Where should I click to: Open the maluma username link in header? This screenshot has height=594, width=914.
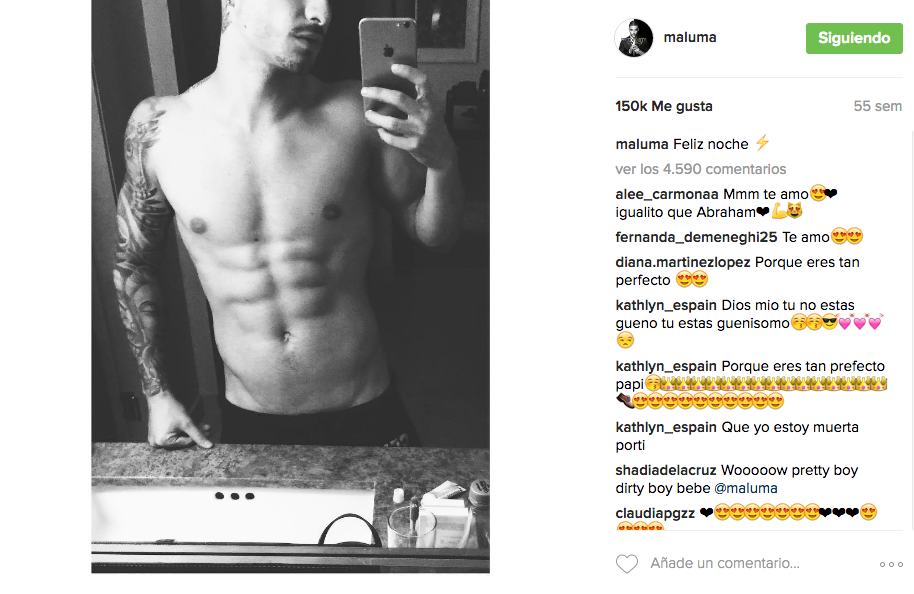pyautogui.click(x=690, y=37)
